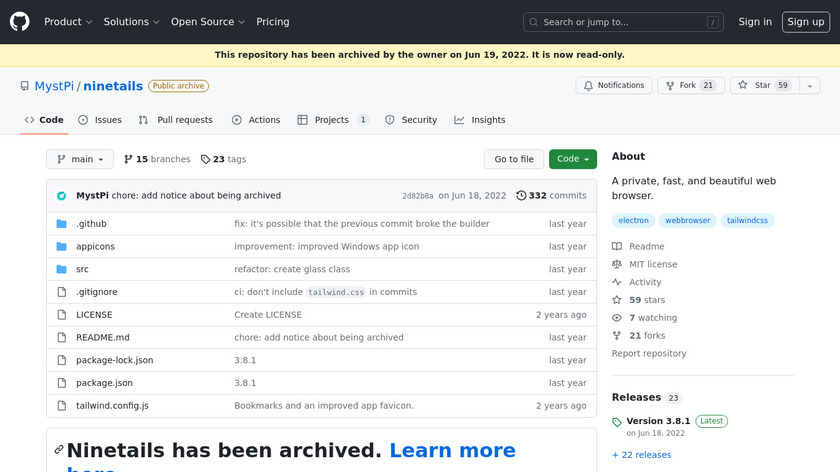Switch to the Insights tab
Image resolution: width=840 pixels, height=472 pixels.
coord(480,120)
